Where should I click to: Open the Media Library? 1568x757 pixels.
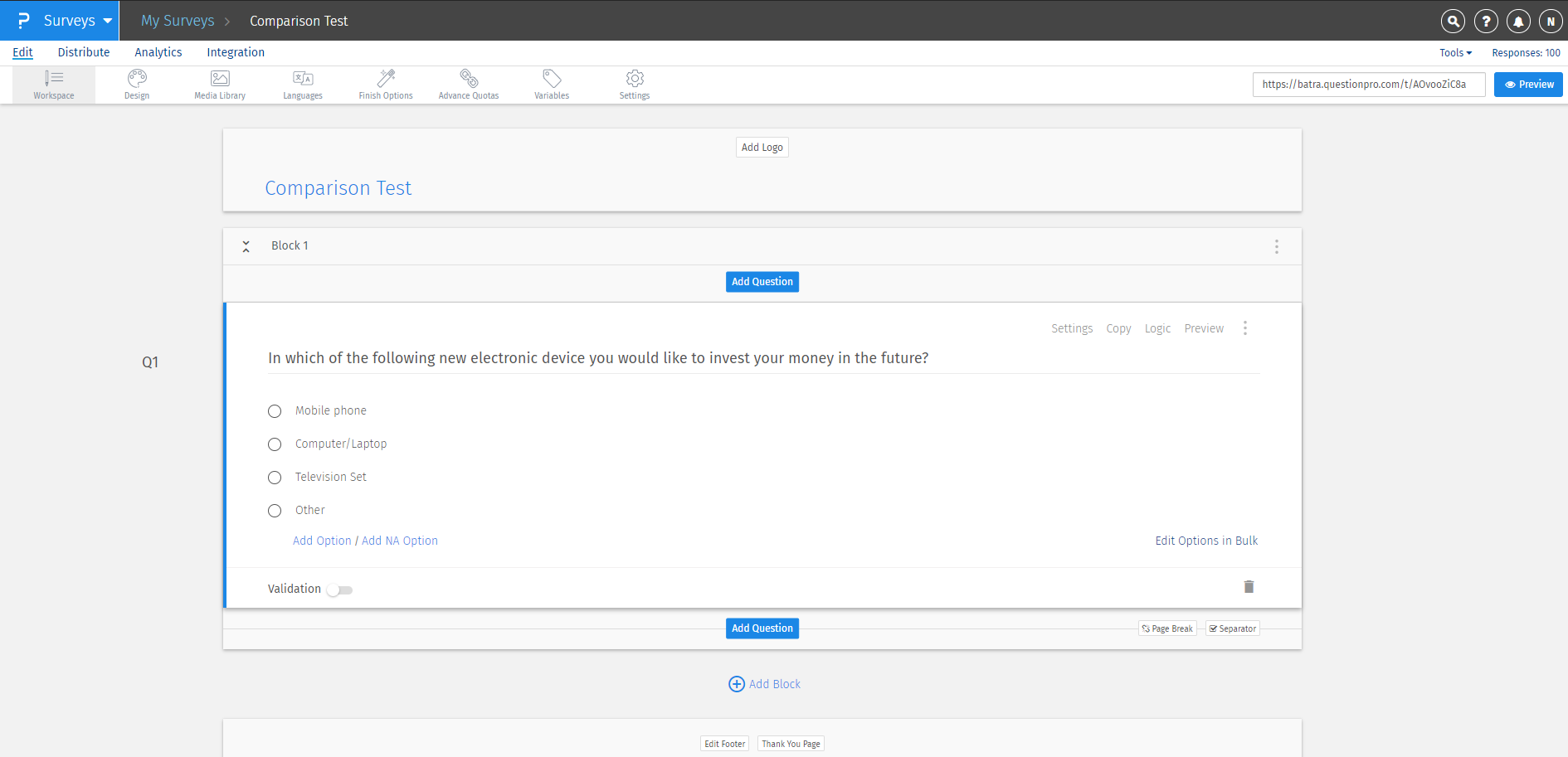click(219, 84)
